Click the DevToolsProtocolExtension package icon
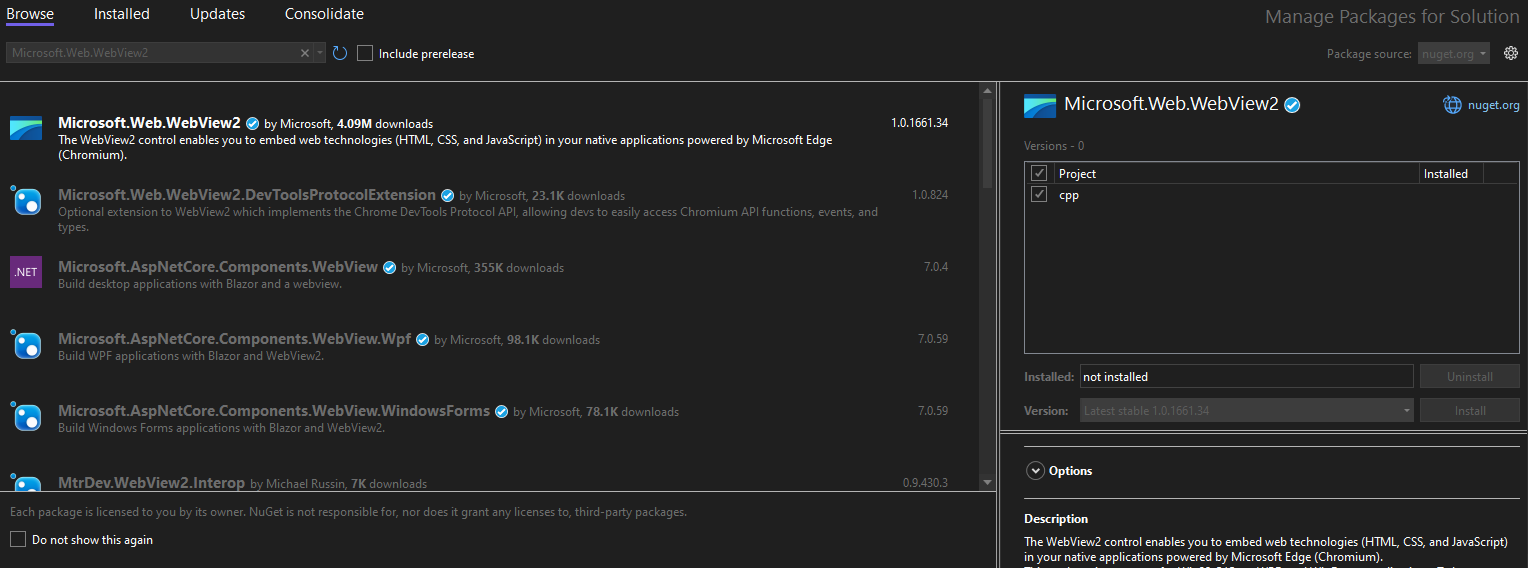The image size is (1528, 568). [x=26, y=201]
